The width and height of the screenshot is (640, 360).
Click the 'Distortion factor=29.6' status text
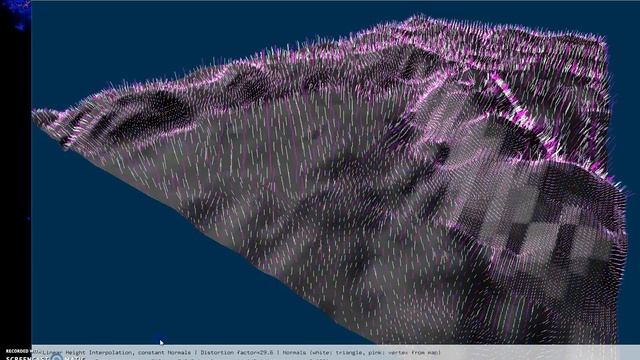coord(237,352)
